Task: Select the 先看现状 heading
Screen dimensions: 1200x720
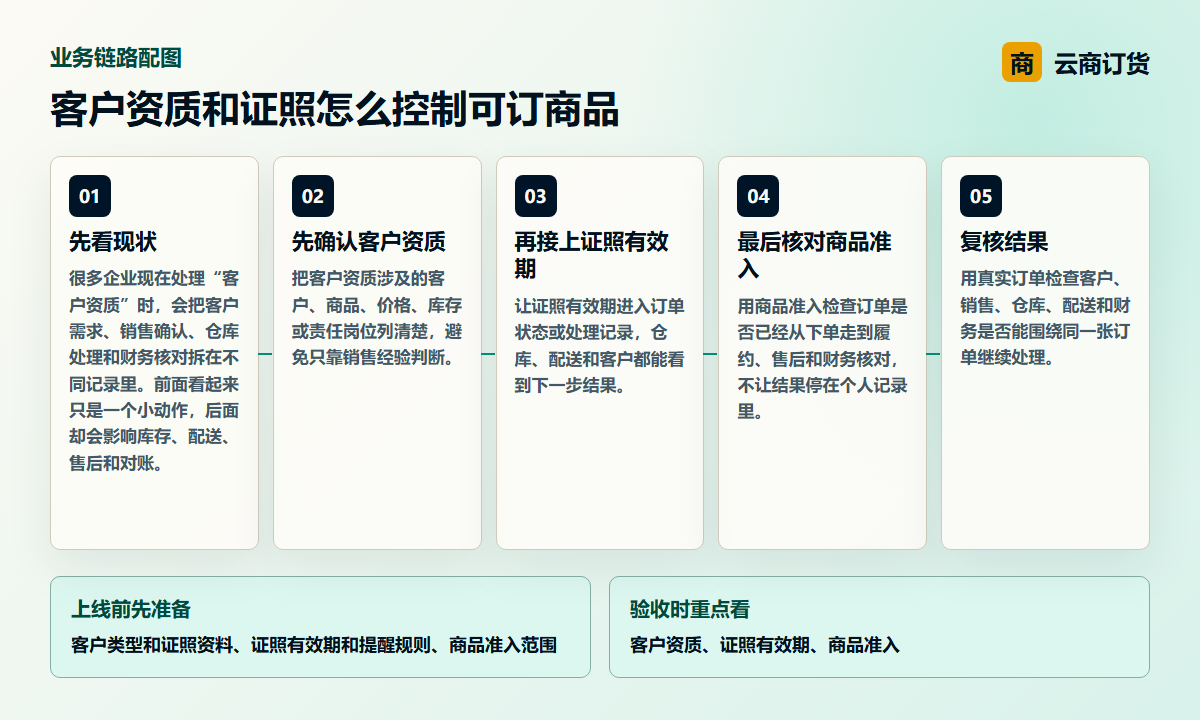Action: (x=113, y=242)
